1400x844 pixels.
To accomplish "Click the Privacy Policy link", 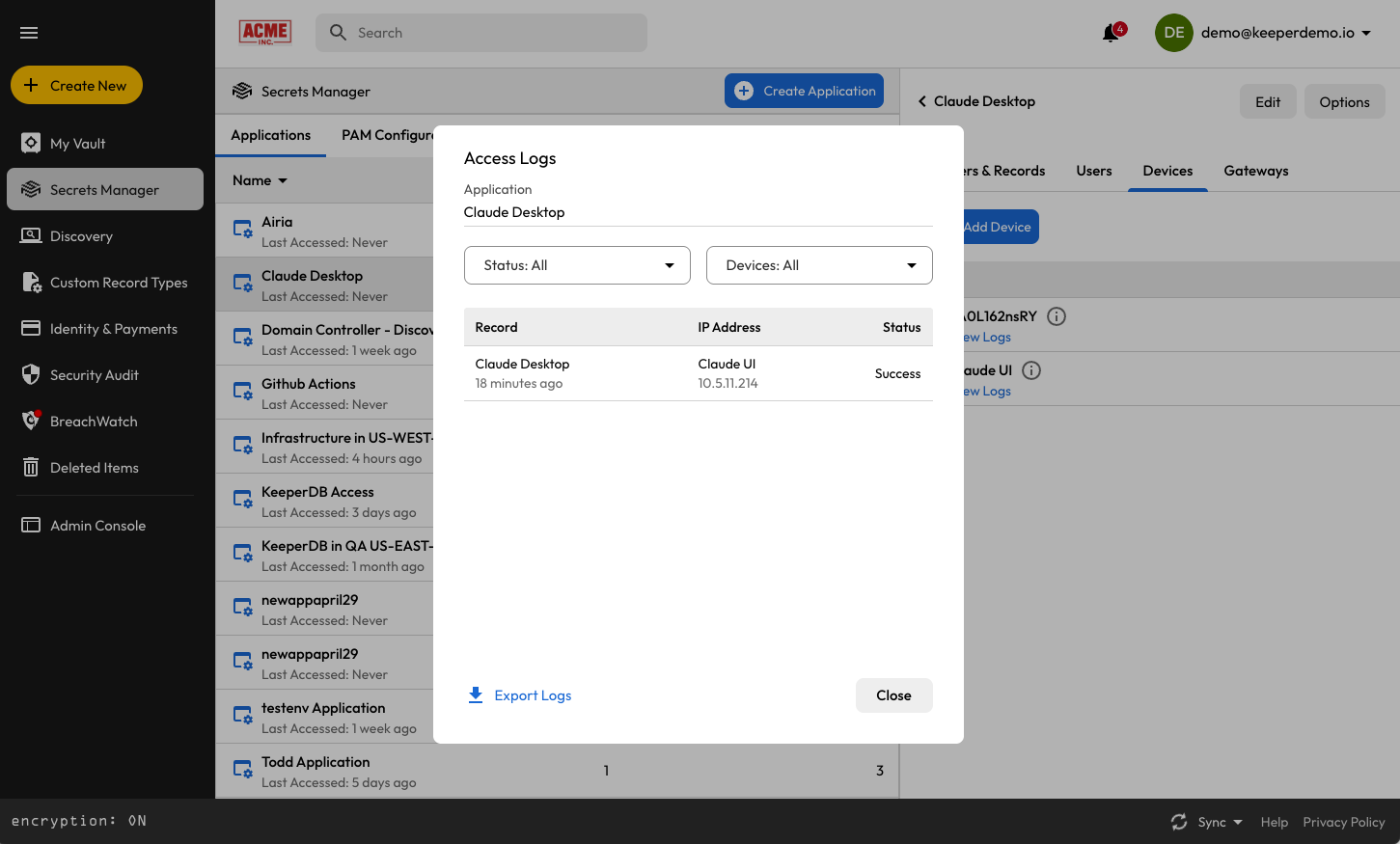I will click(1343, 822).
